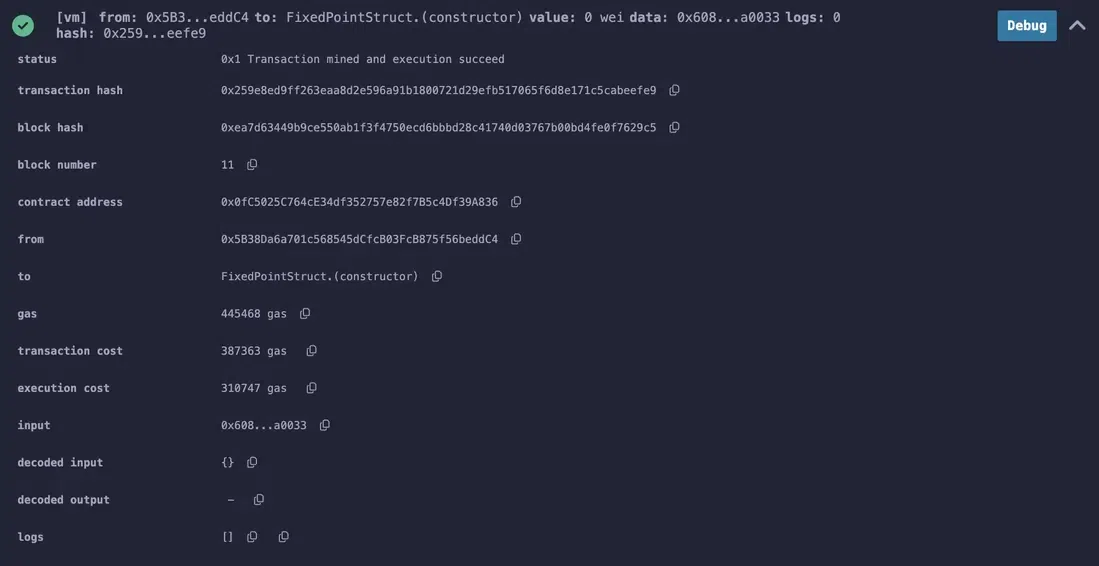Copy the execution cost value
The width and height of the screenshot is (1099, 566).
point(311,387)
